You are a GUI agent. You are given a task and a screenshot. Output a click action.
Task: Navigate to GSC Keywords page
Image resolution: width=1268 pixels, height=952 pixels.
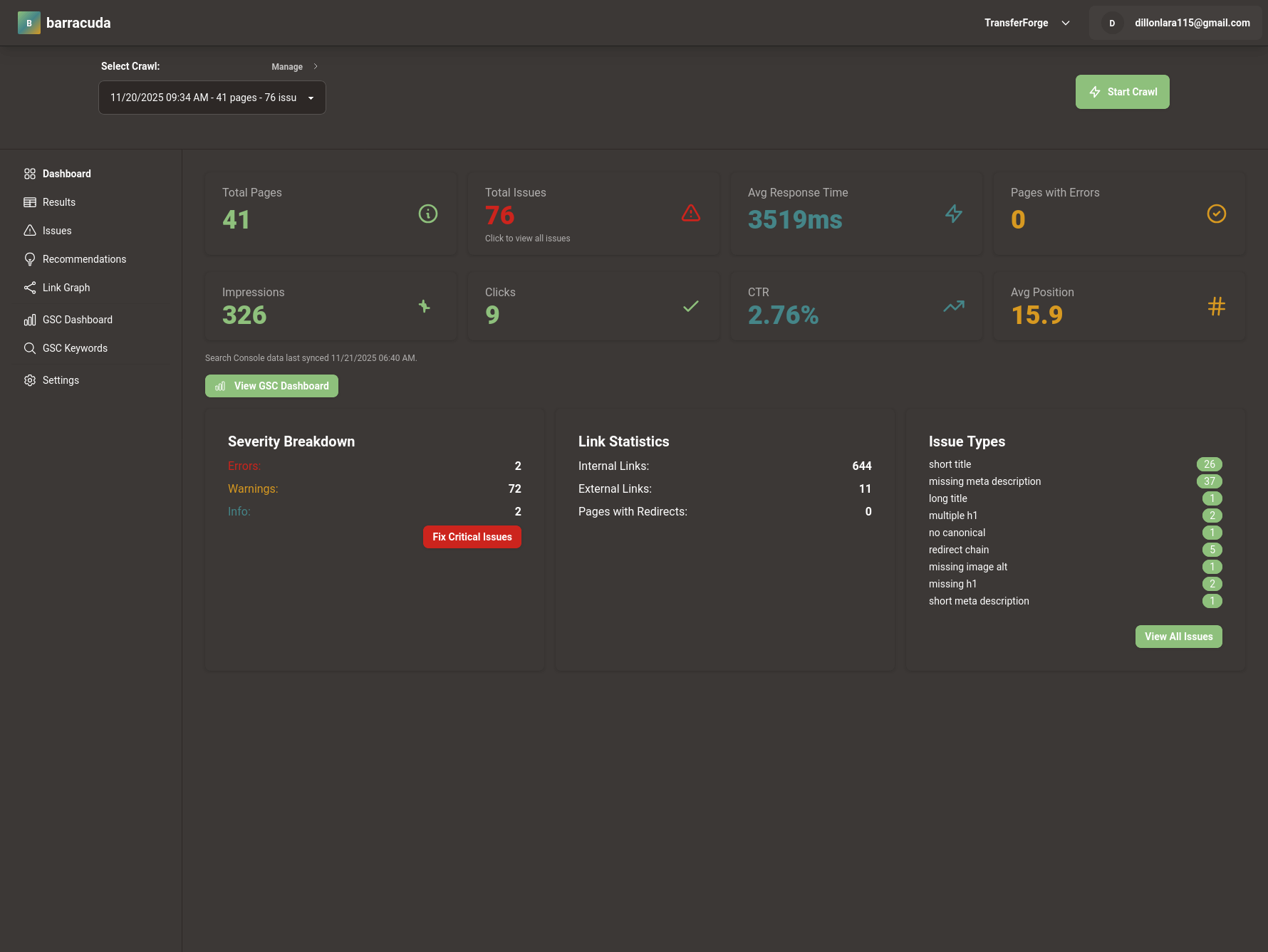tap(74, 347)
